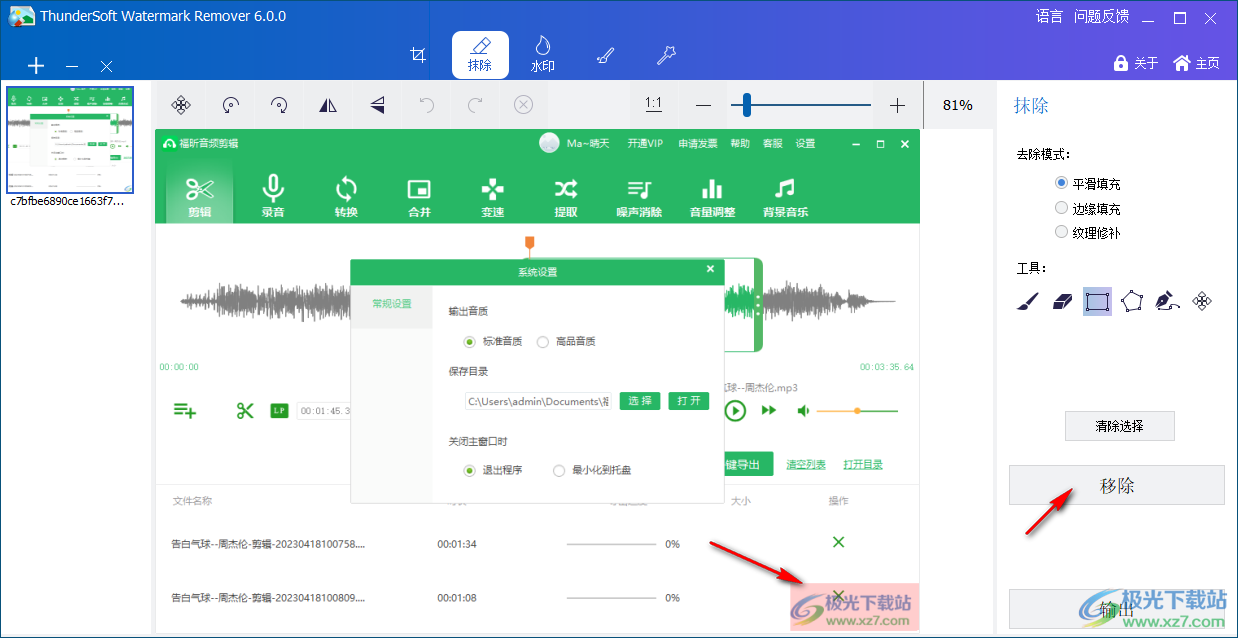Clear file list with X icon
The height and width of the screenshot is (638, 1238).
(x=107, y=66)
